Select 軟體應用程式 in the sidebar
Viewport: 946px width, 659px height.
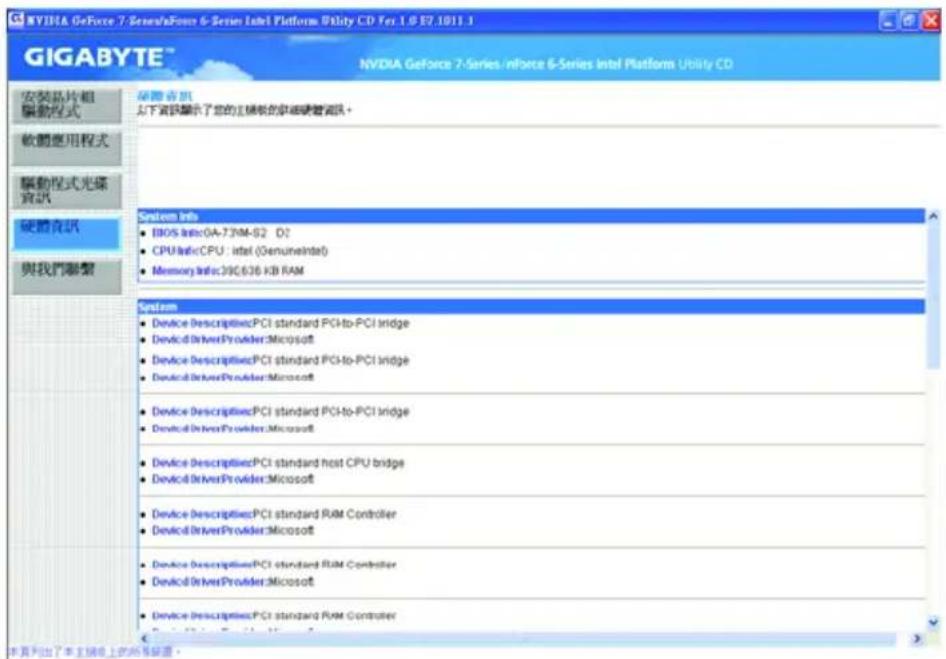pos(67,148)
